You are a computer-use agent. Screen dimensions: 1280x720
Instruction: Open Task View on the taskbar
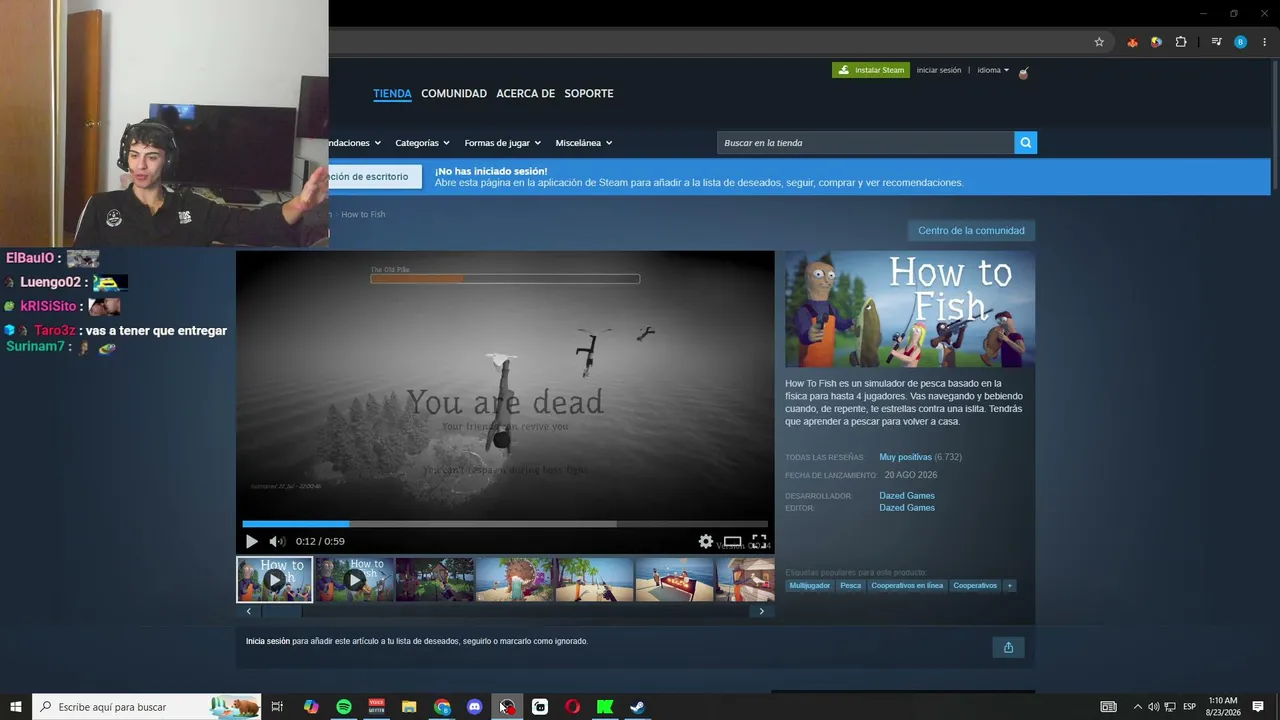(277, 707)
